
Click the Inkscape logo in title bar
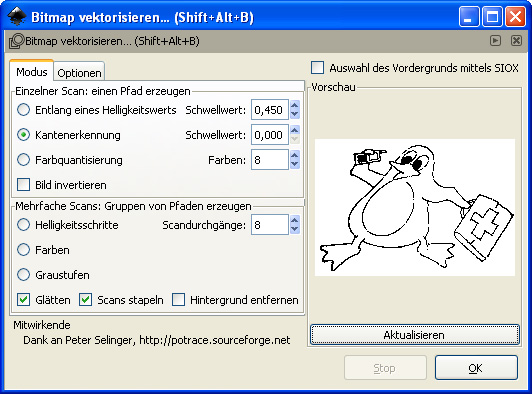pyautogui.click(x=17, y=16)
